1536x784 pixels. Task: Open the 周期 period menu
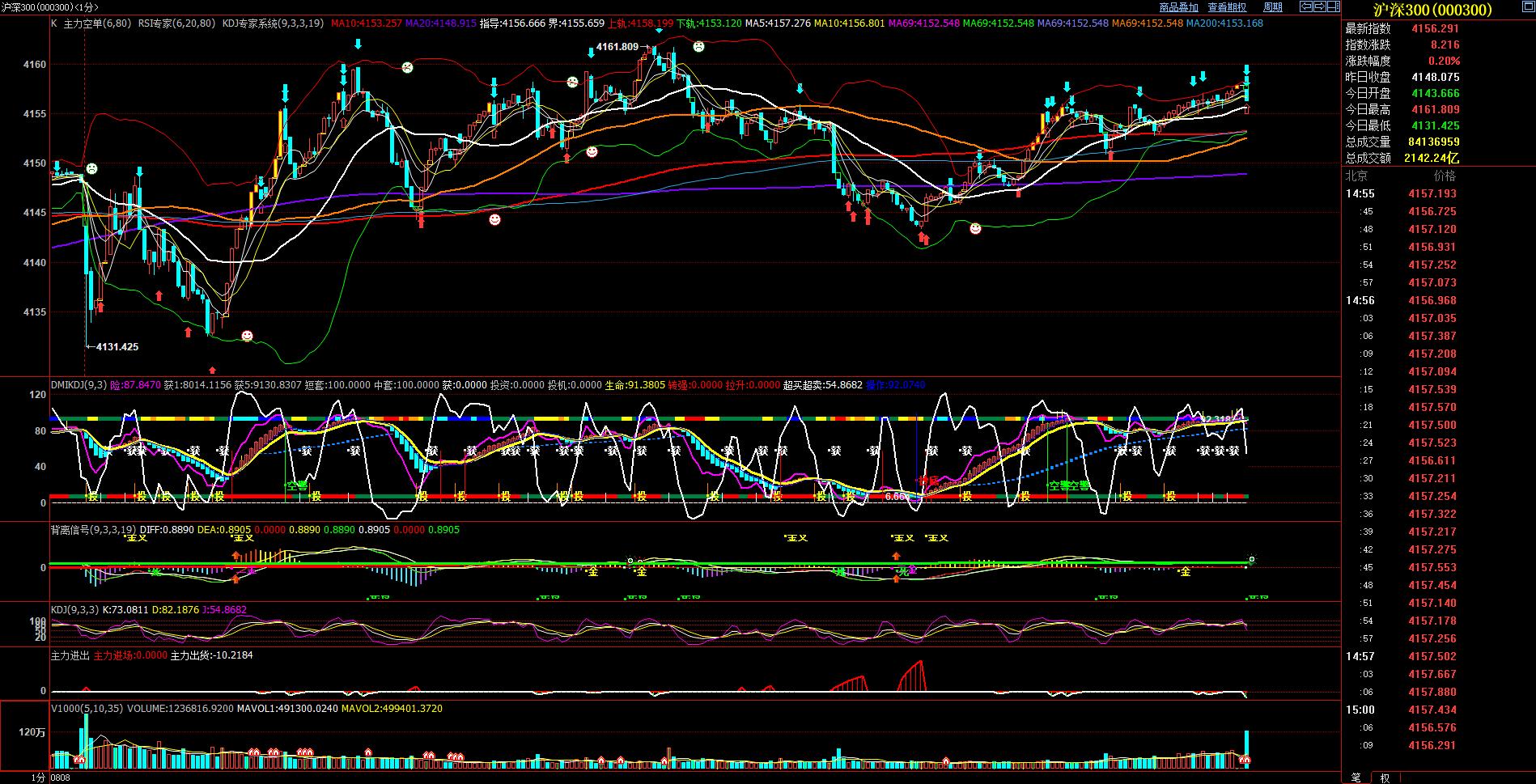pyautogui.click(x=1273, y=7)
